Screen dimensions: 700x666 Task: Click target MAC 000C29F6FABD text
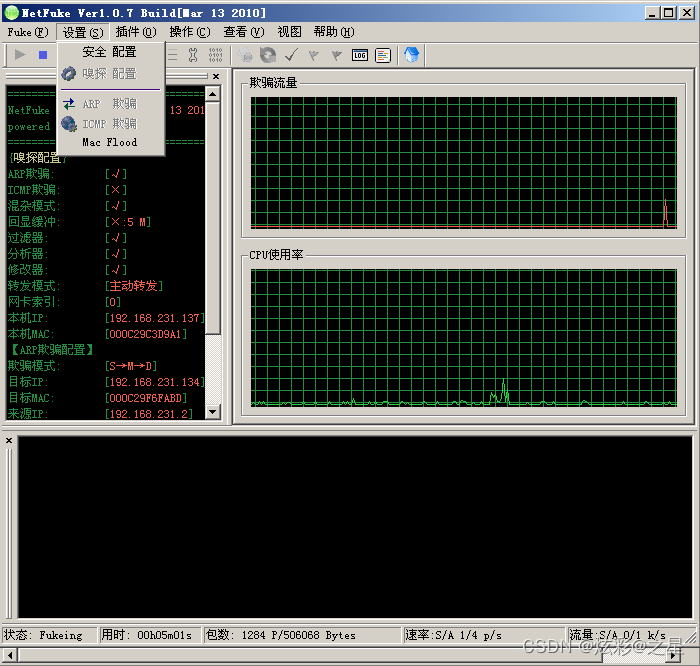point(146,398)
